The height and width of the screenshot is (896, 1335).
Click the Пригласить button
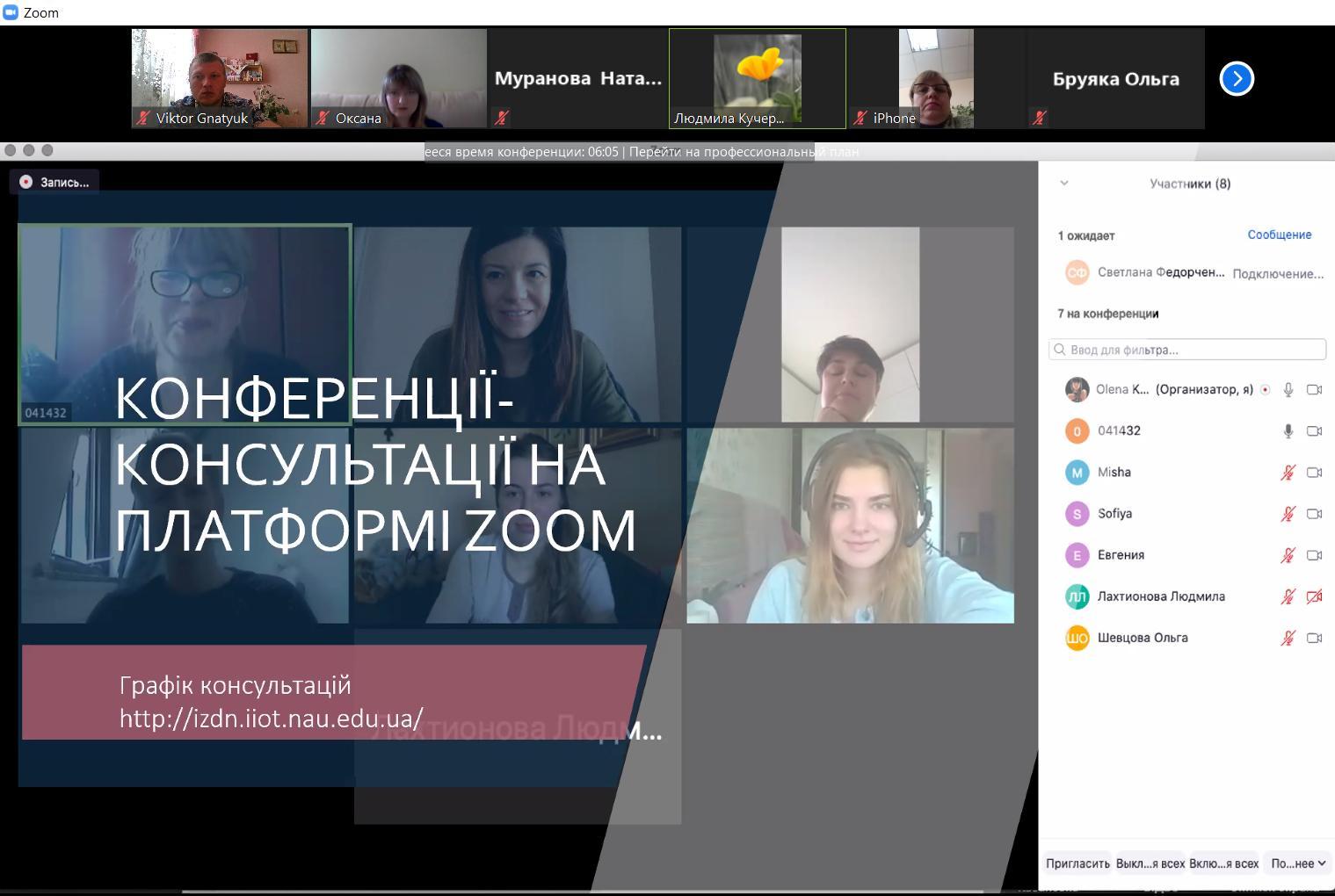[x=1077, y=863]
